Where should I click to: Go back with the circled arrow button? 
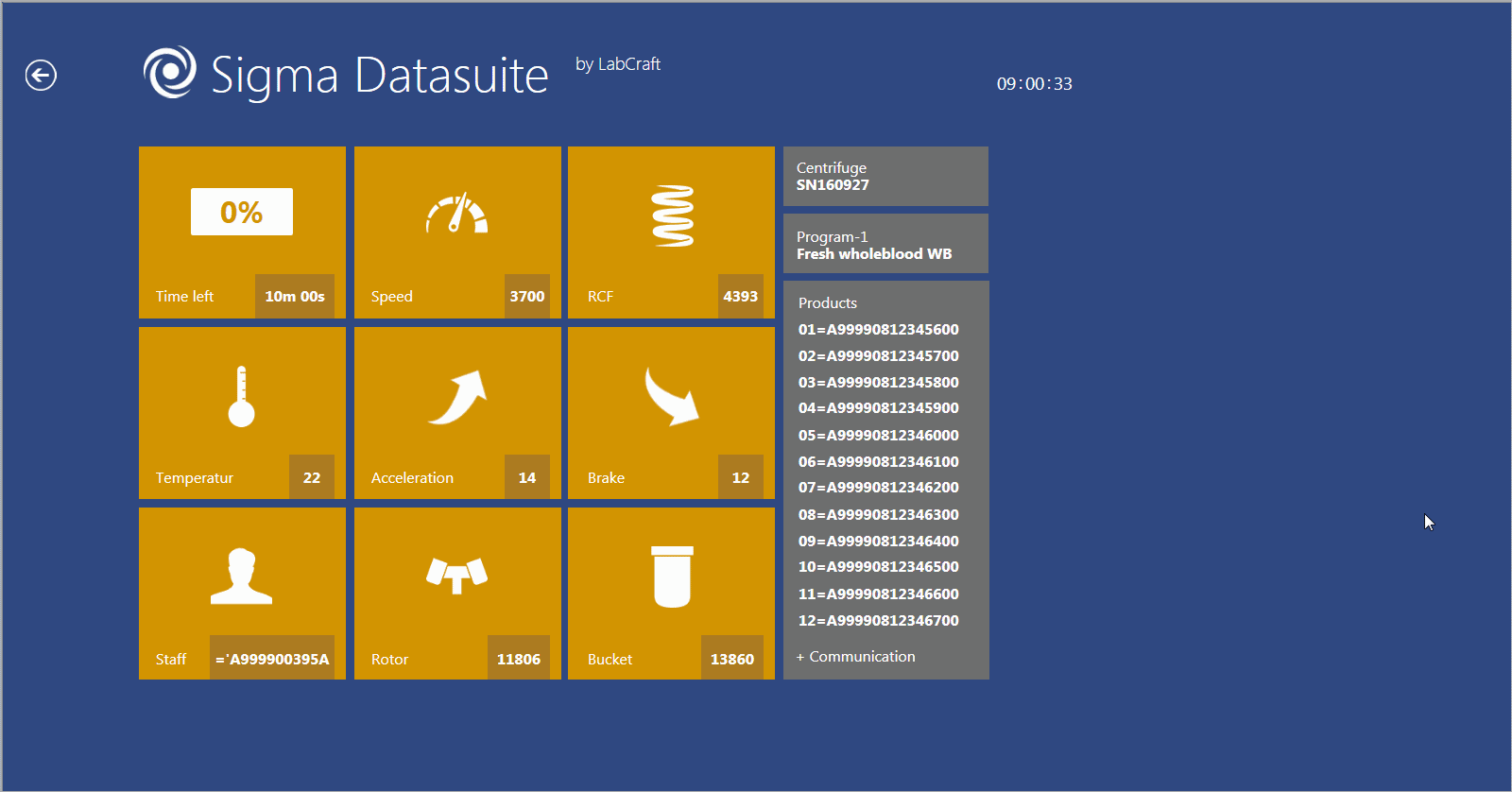point(41,75)
